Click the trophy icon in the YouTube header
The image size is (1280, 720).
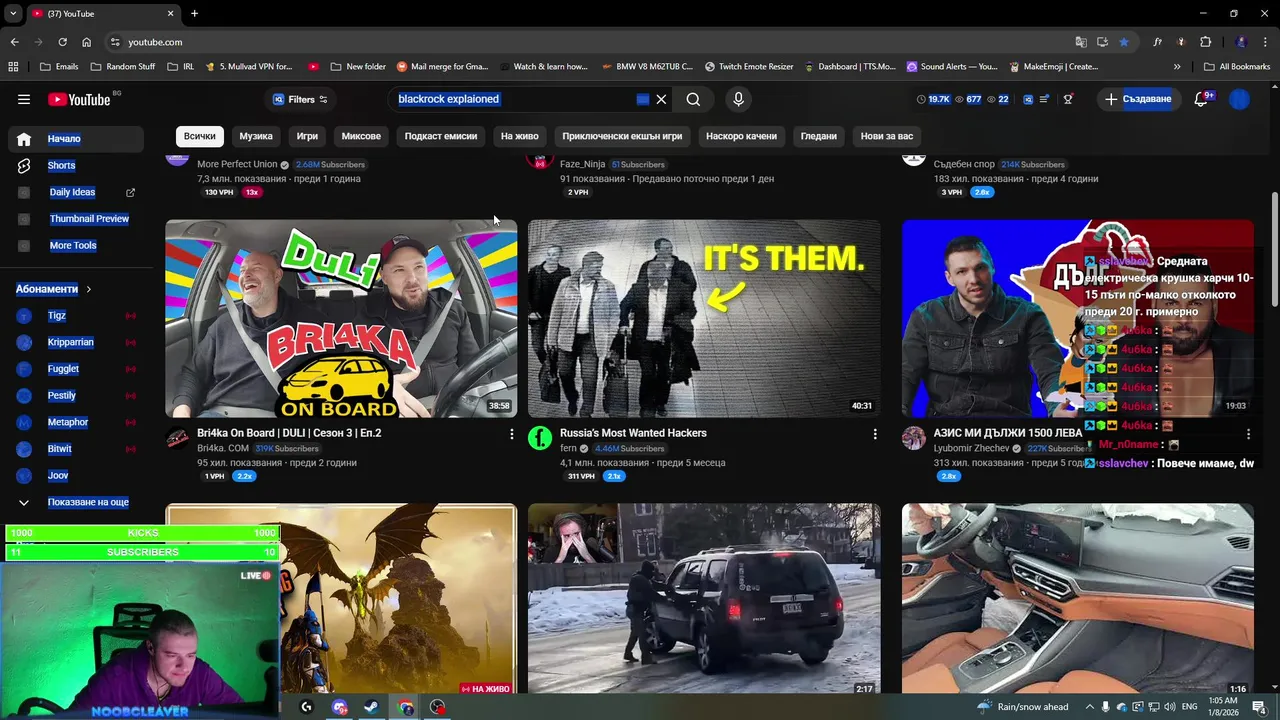1068,99
